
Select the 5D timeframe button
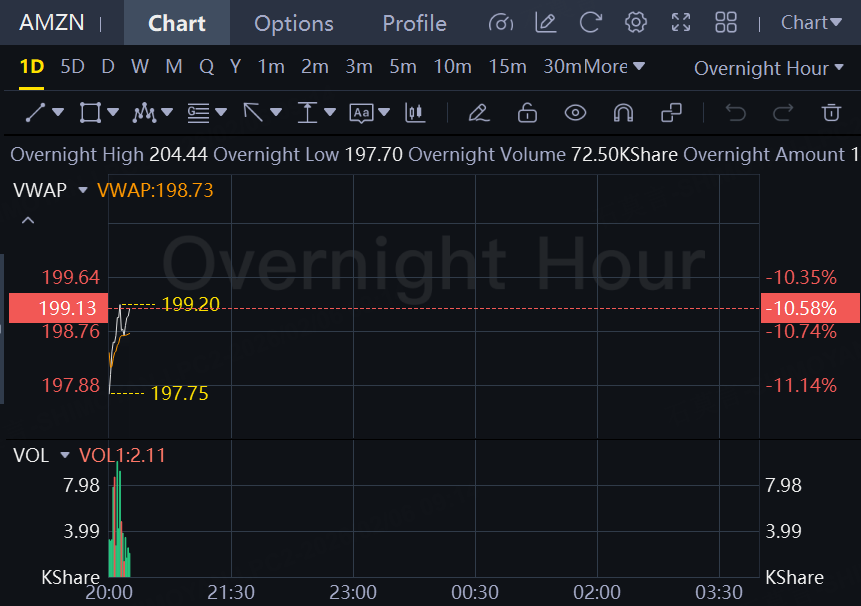tap(72, 67)
